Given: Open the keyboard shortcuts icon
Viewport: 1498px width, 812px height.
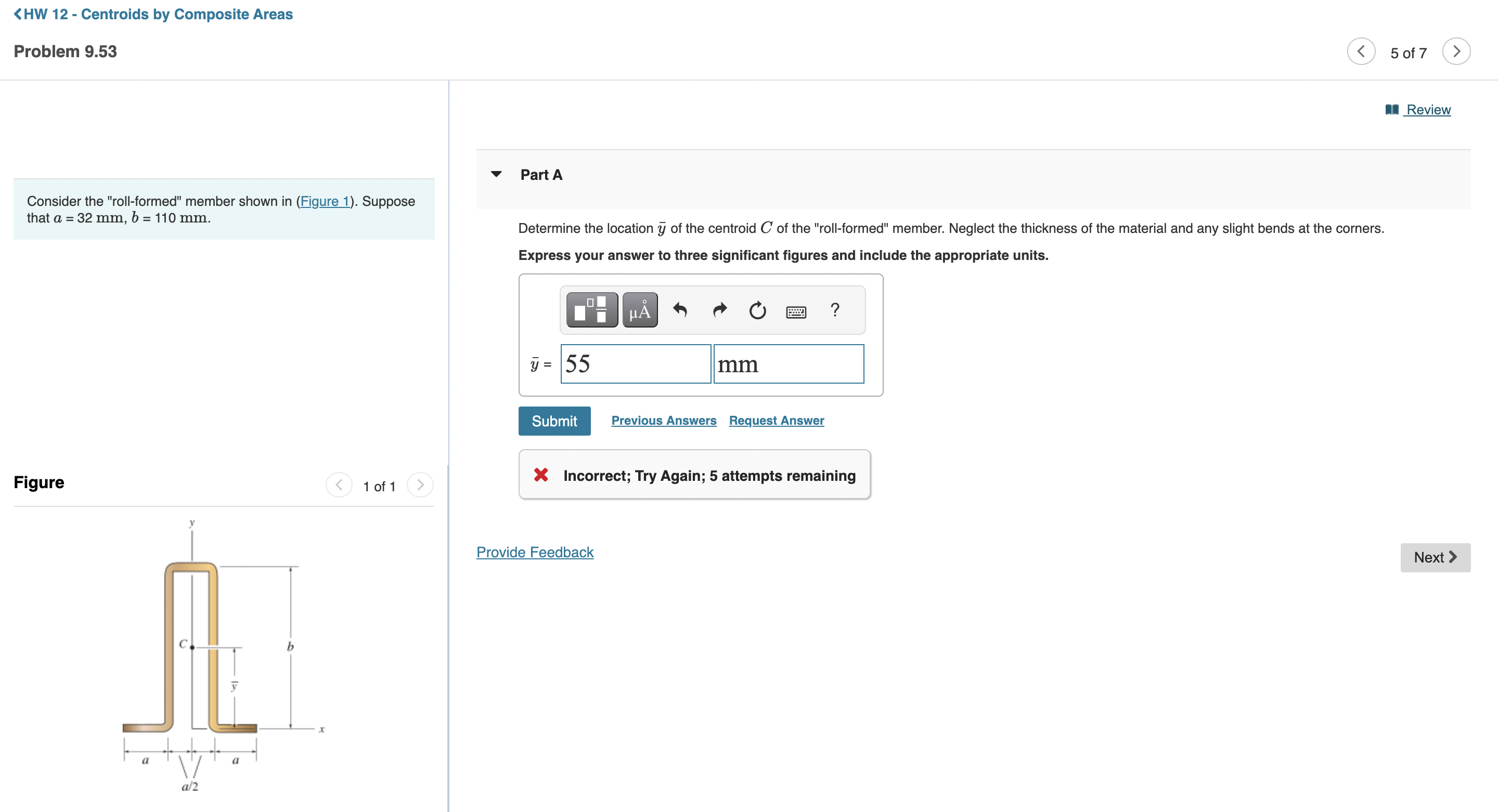Looking at the screenshot, I should (x=795, y=312).
